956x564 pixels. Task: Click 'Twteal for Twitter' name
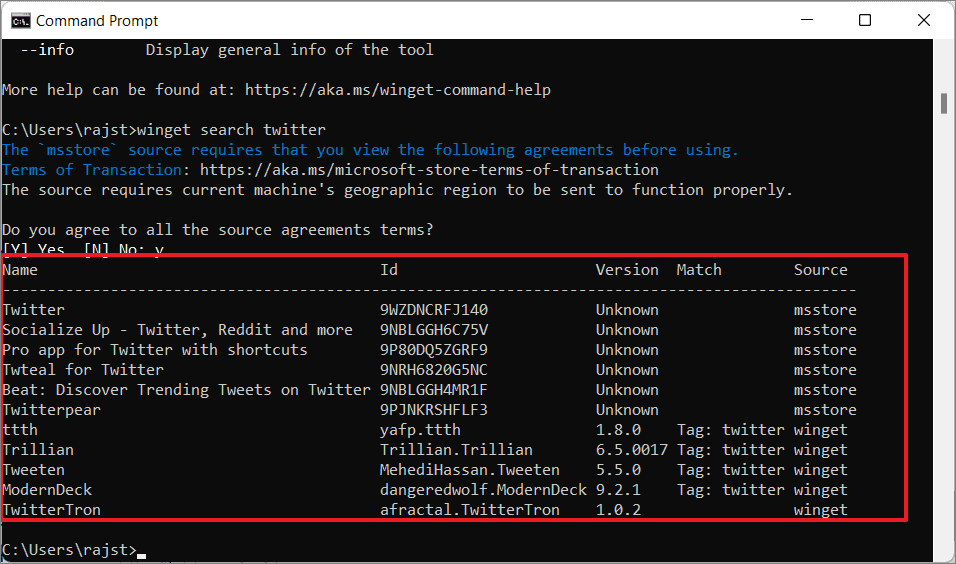[x=83, y=370]
